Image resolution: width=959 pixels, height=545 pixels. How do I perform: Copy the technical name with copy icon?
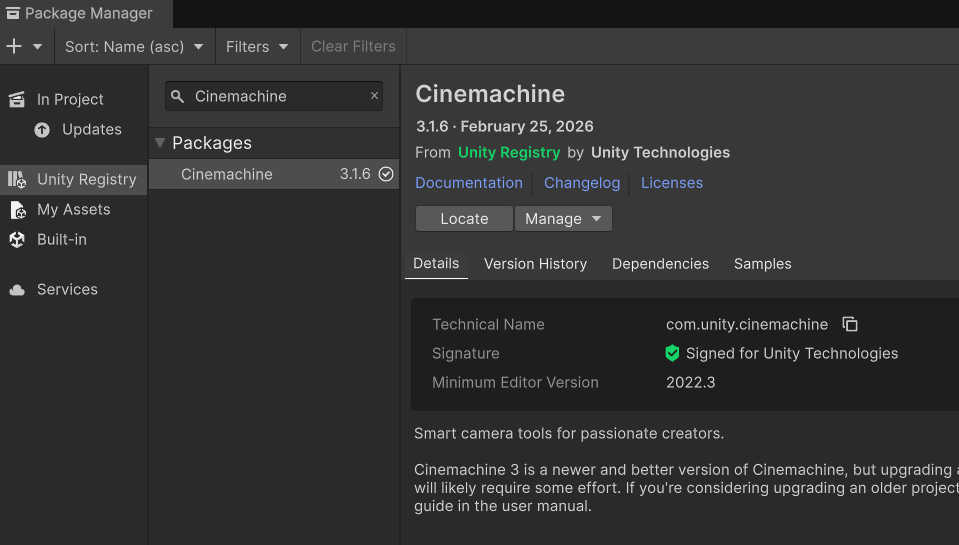click(850, 324)
